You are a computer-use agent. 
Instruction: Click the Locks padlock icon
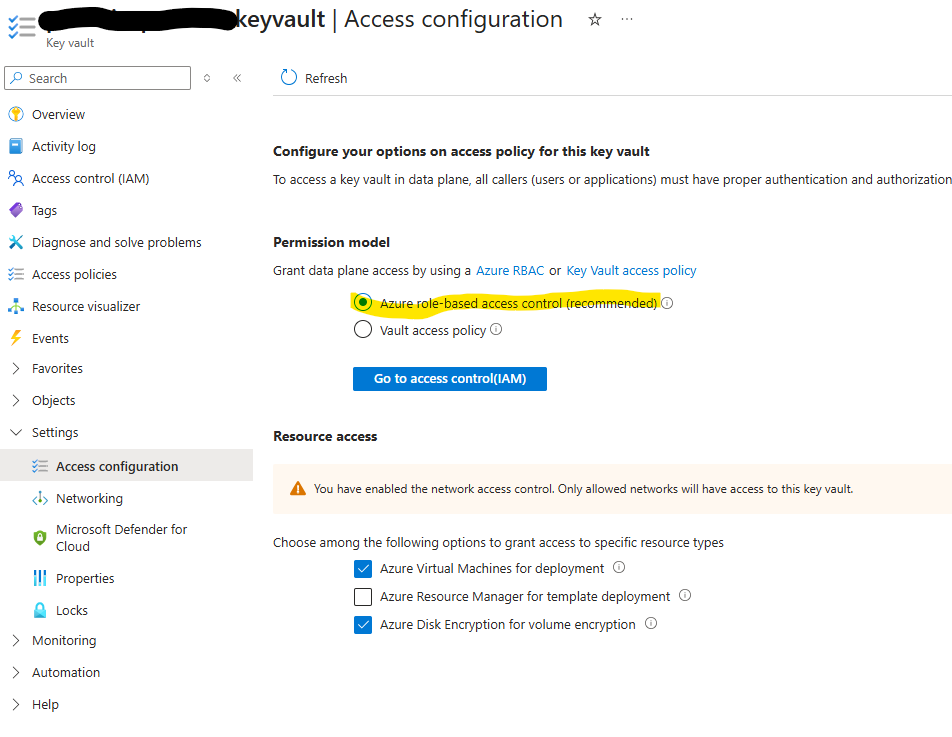point(40,610)
